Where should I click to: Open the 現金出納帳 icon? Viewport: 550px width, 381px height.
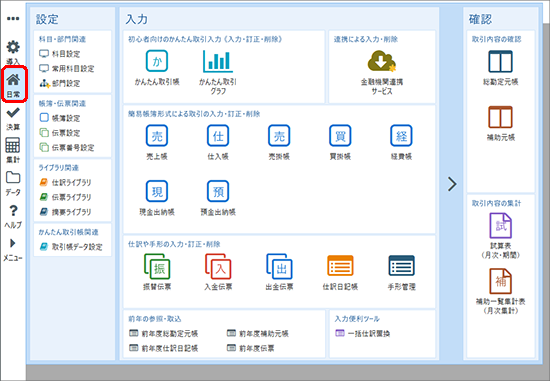coord(157,191)
